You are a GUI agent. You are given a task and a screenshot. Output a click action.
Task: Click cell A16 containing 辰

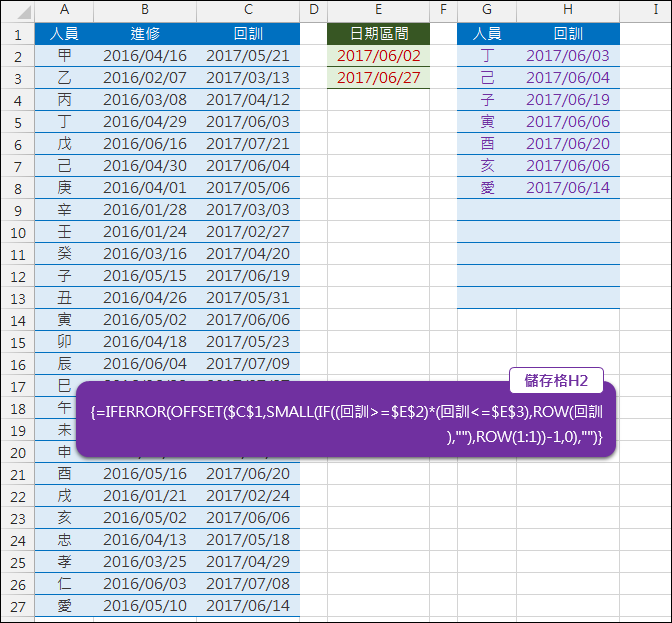pos(64,364)
